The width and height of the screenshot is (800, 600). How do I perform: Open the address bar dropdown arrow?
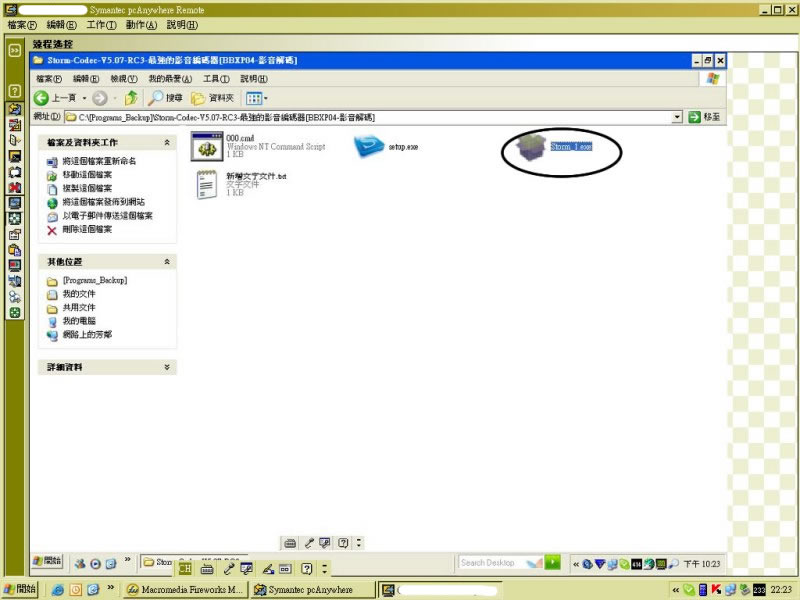[677, 117]
